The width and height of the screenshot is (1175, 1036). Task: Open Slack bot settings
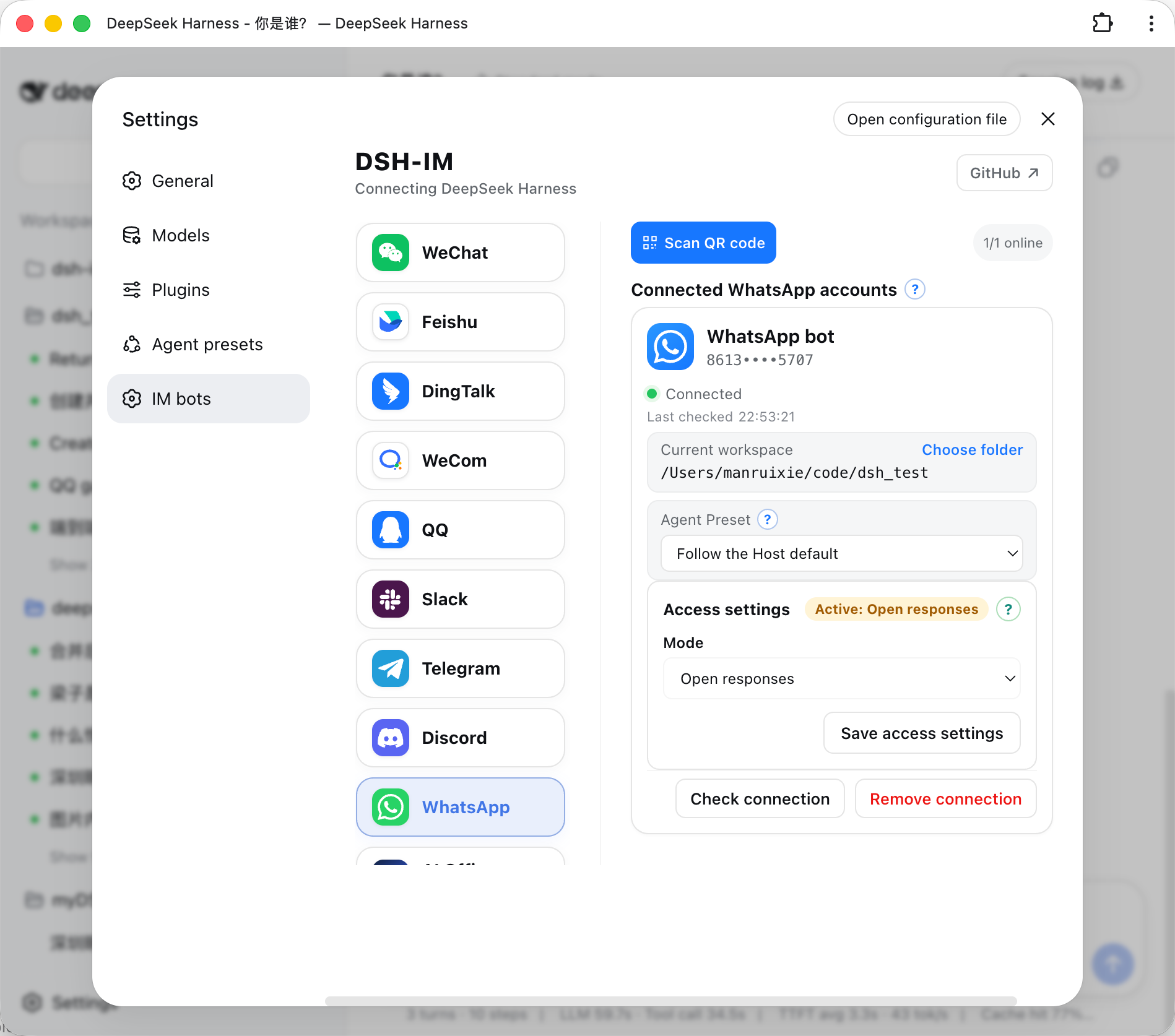pos(460,599)
